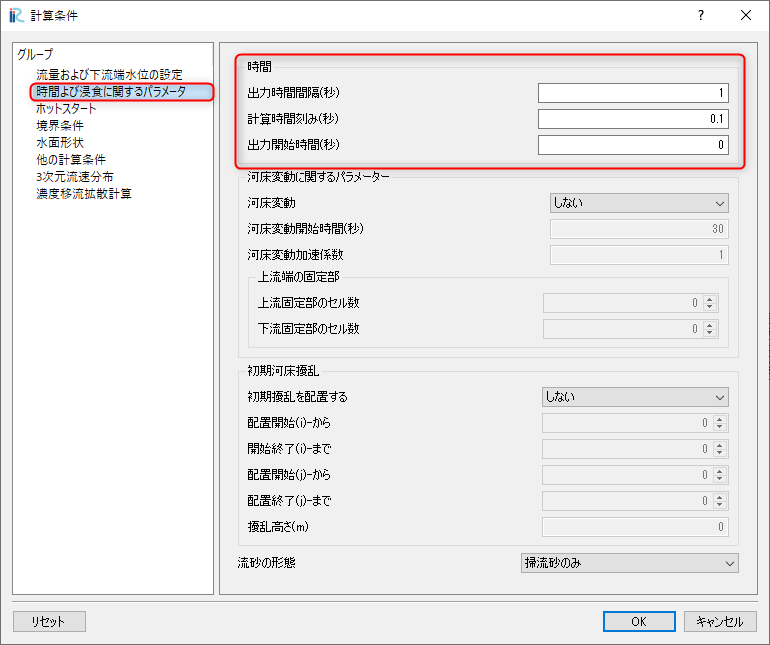Click the リセット button
The image size is (770, 645).
(x=49, y=621)
